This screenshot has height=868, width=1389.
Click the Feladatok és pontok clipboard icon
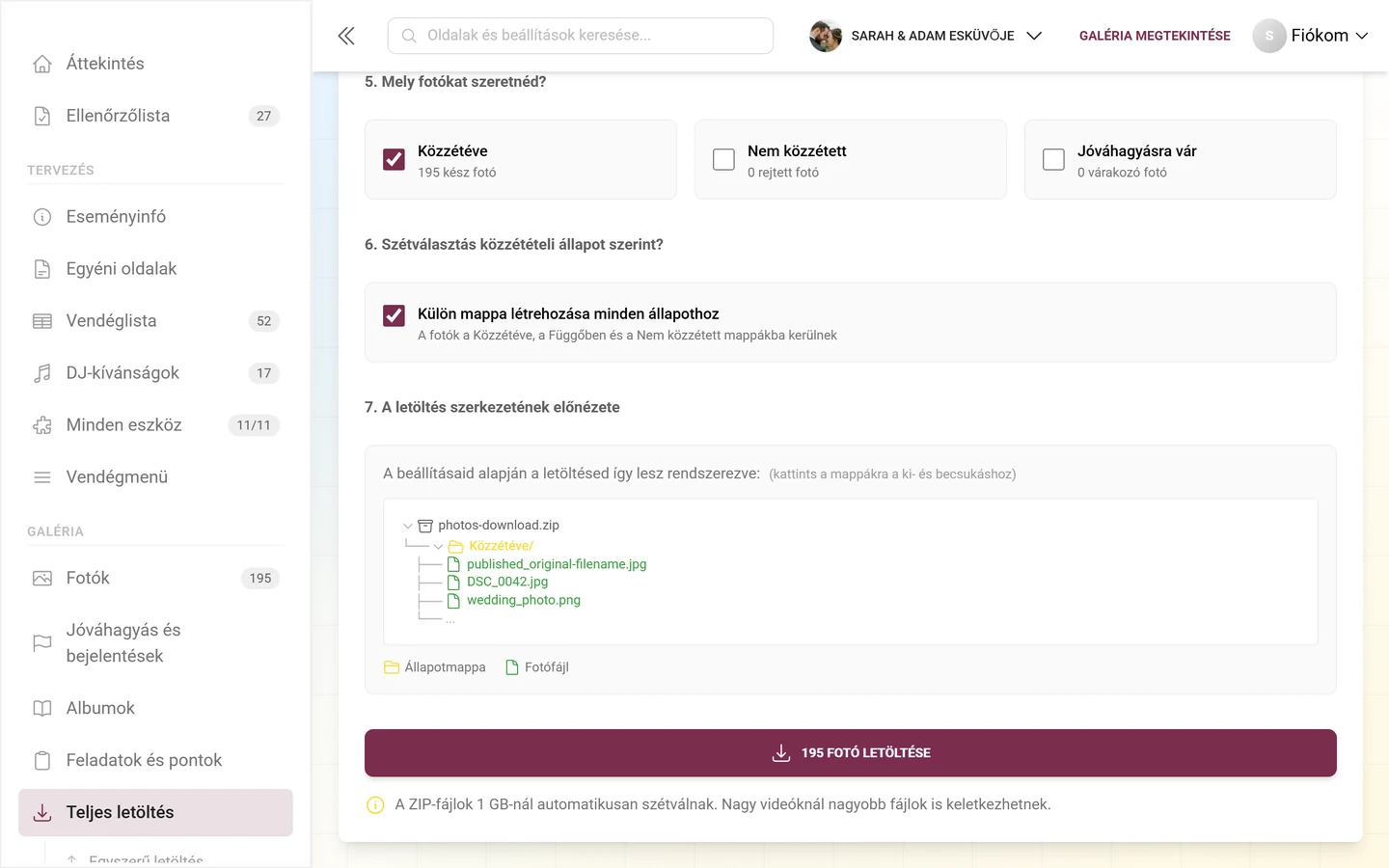42,760
